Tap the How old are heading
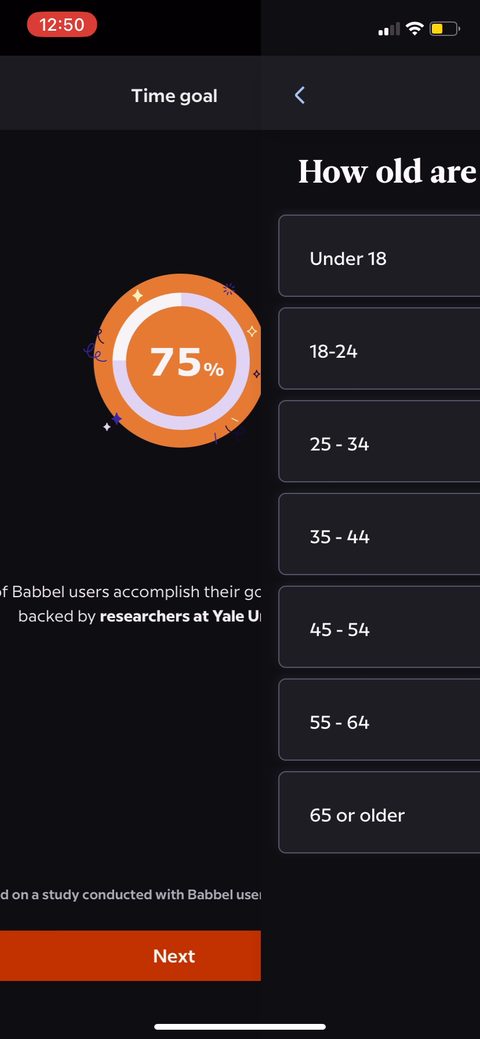The width and height of the screenshot is (480, 1039). pyautogui.click(x=388, y=172)
